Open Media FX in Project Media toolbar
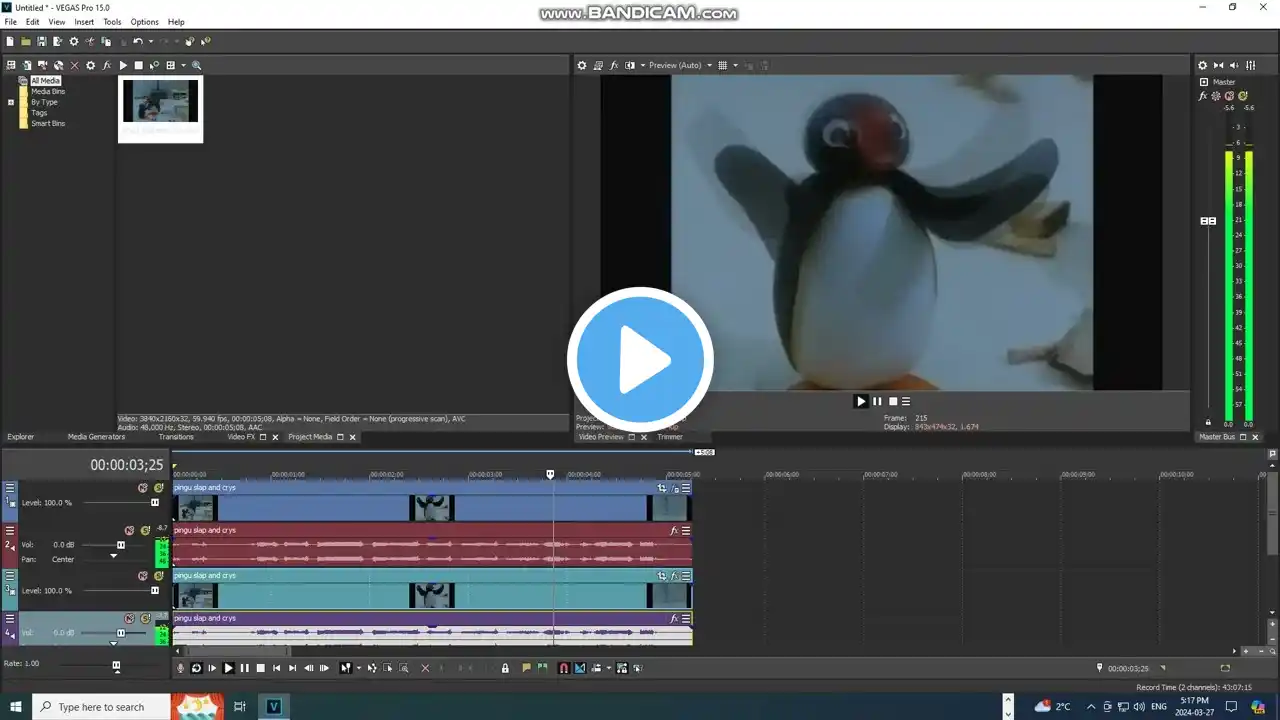Screen dimensions: 1280x720 (x=107, y=65)
